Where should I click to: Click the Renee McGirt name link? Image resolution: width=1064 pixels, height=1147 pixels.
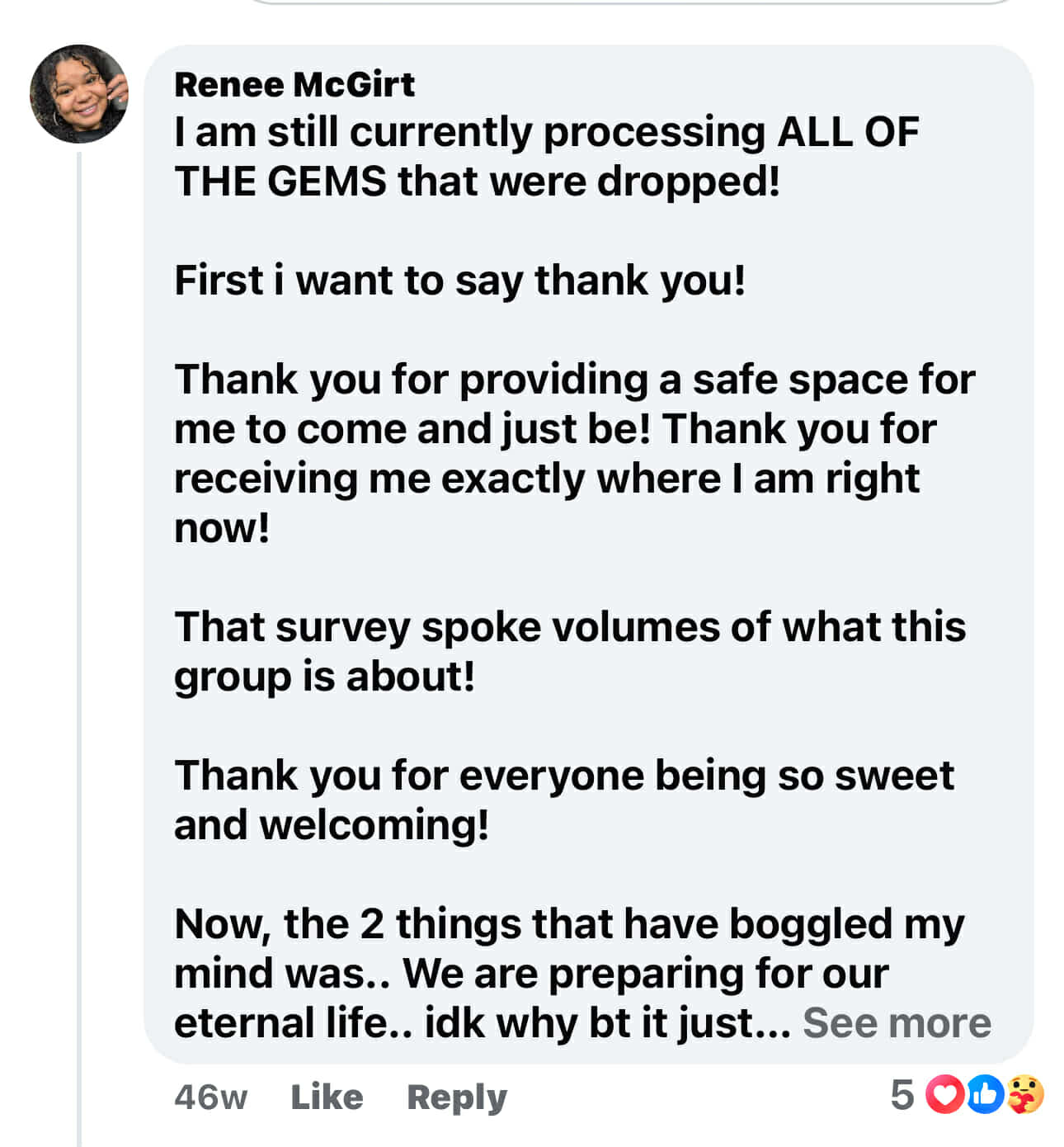[294, 84]
